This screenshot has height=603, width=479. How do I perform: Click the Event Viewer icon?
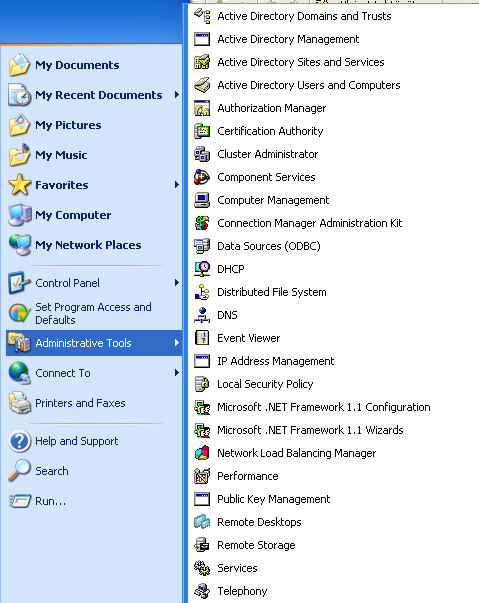pos(202,338)
